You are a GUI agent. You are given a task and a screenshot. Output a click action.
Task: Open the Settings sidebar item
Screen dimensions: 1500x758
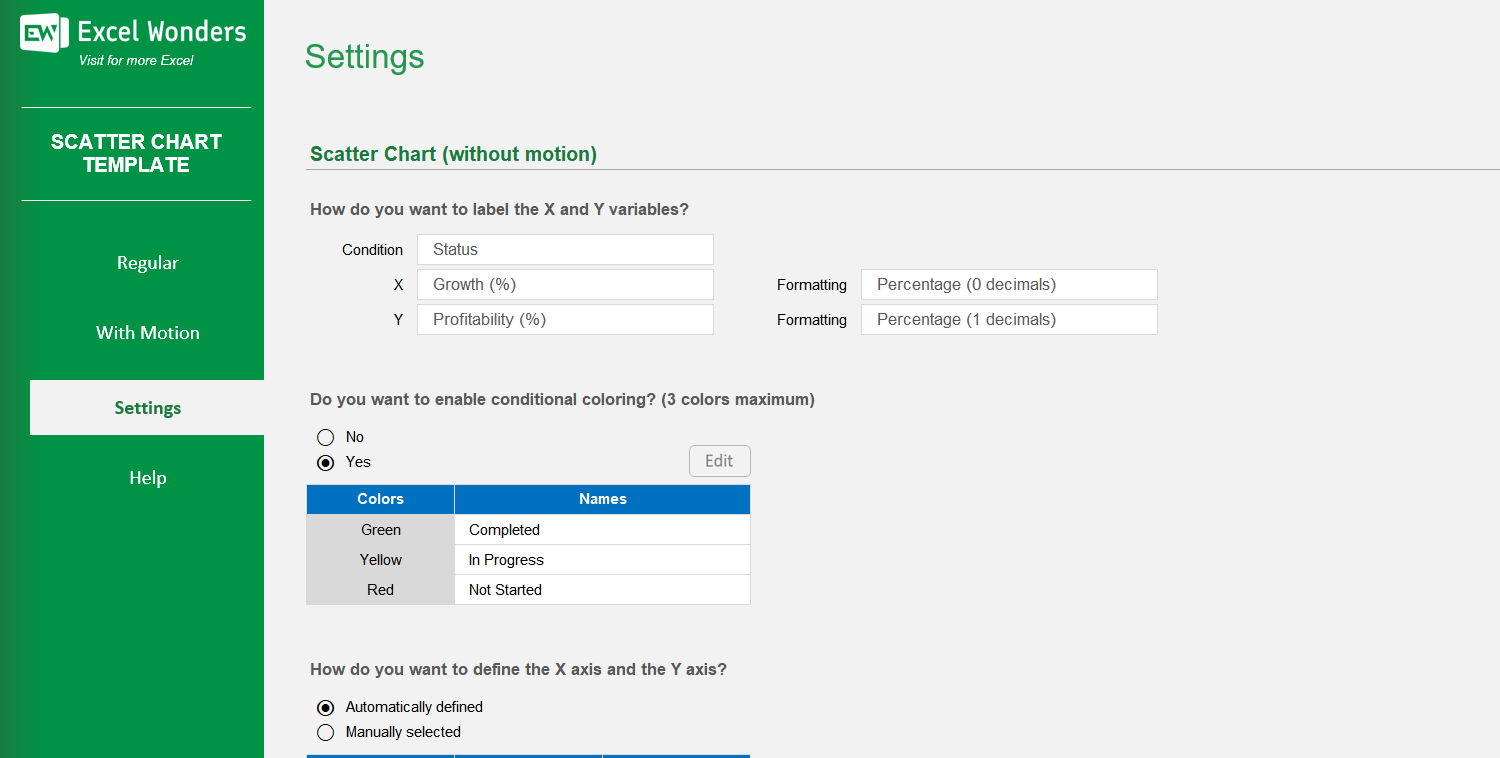pos(147,407)
